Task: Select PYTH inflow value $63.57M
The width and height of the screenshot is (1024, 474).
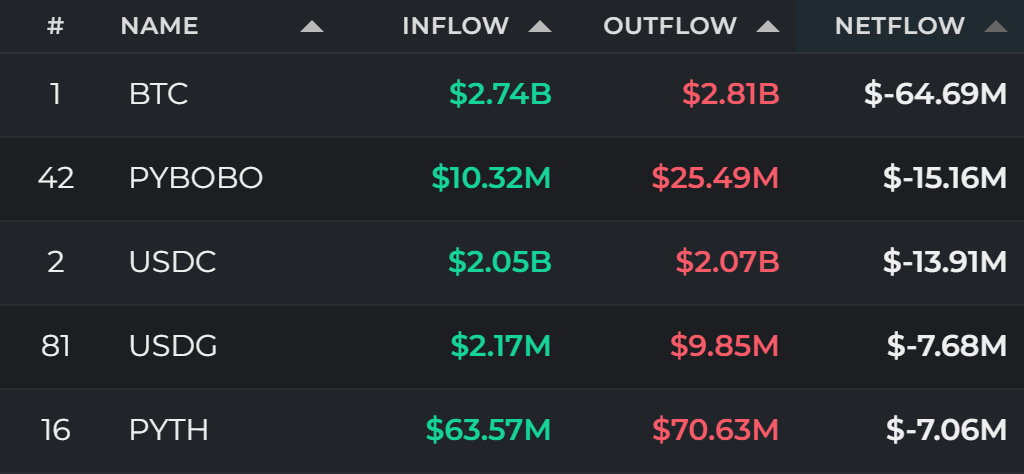Action: point(488,430)
